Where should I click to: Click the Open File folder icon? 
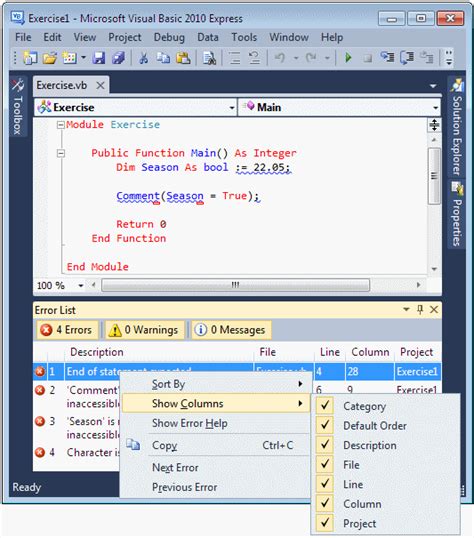click(50, 58)
